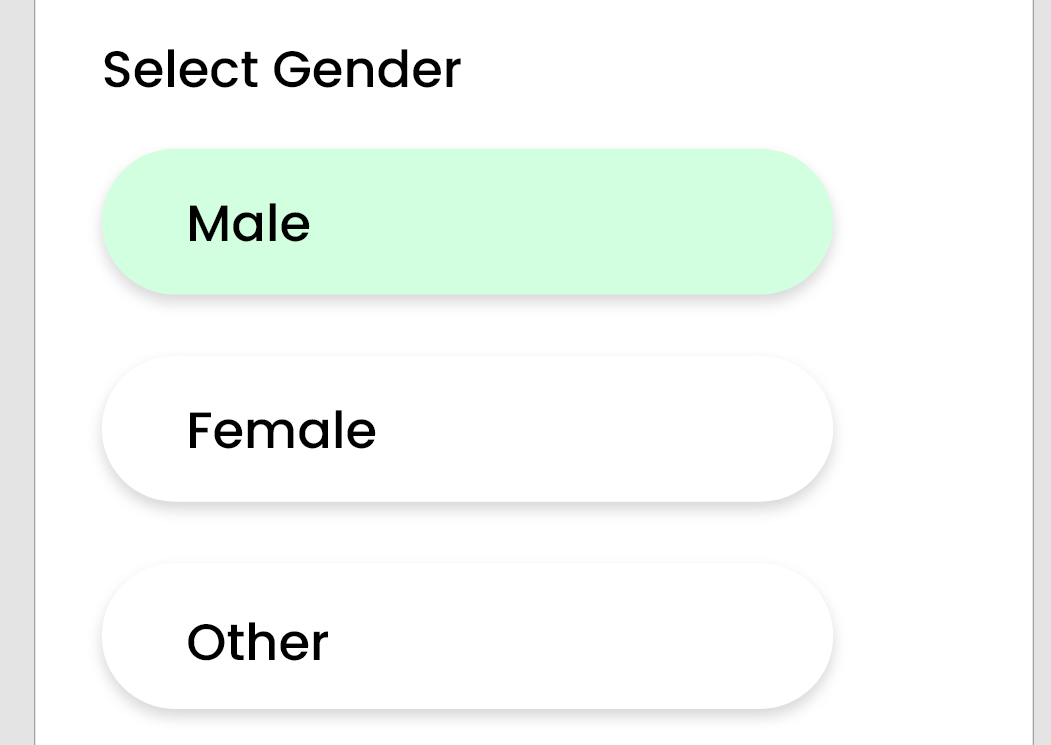
Task: Click the empty right side of Female pill
Action: point(650,429)
